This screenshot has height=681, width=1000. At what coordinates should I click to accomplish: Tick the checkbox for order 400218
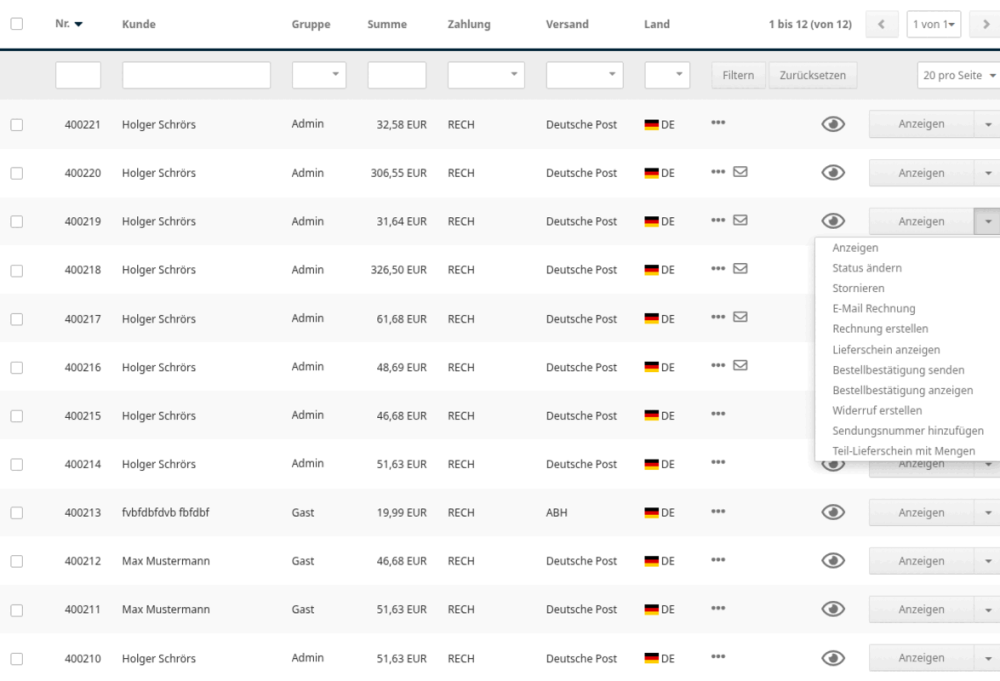click(17, 270)
